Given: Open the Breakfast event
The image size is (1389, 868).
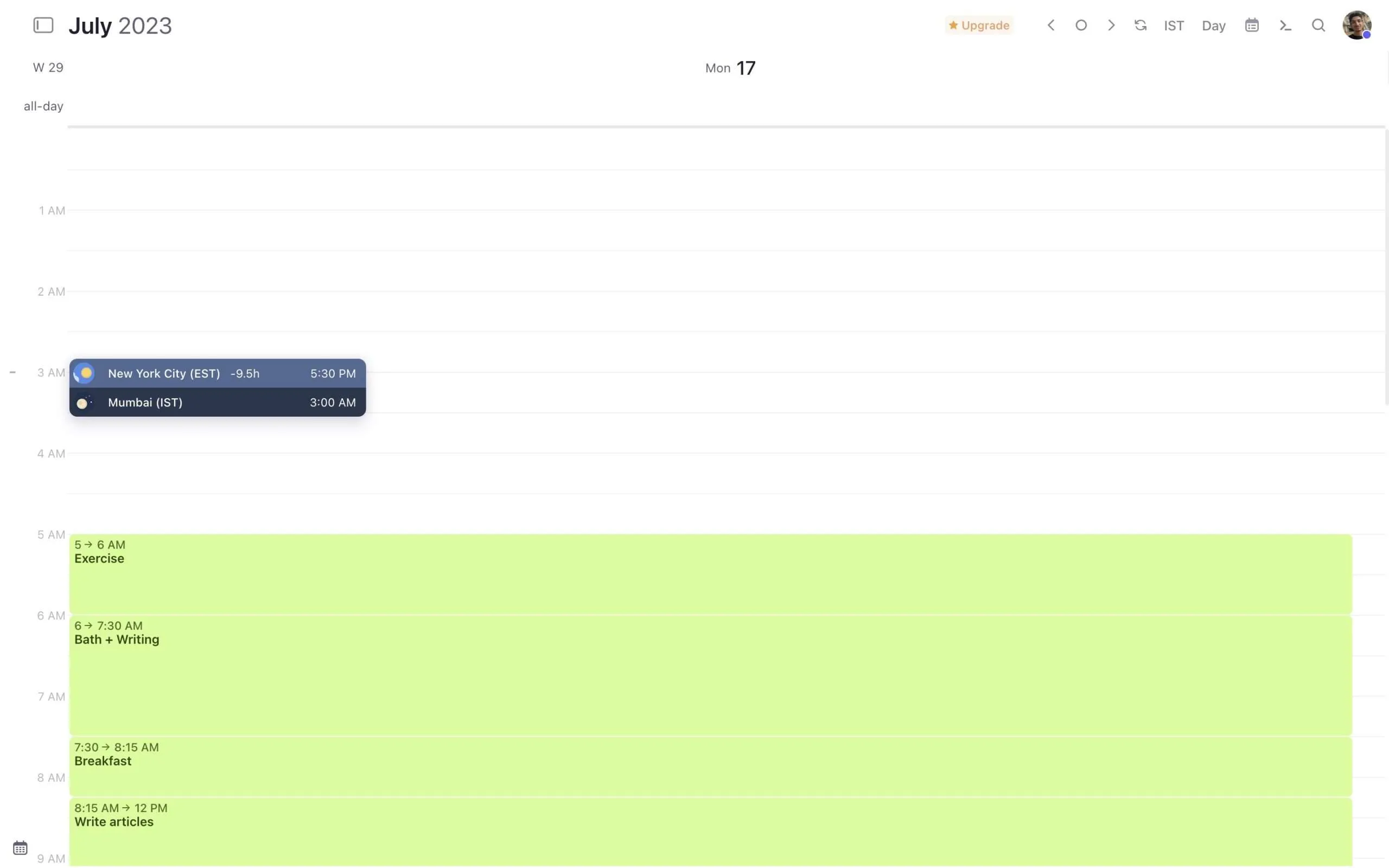Looking at the screenshot, I should [711, 766].
